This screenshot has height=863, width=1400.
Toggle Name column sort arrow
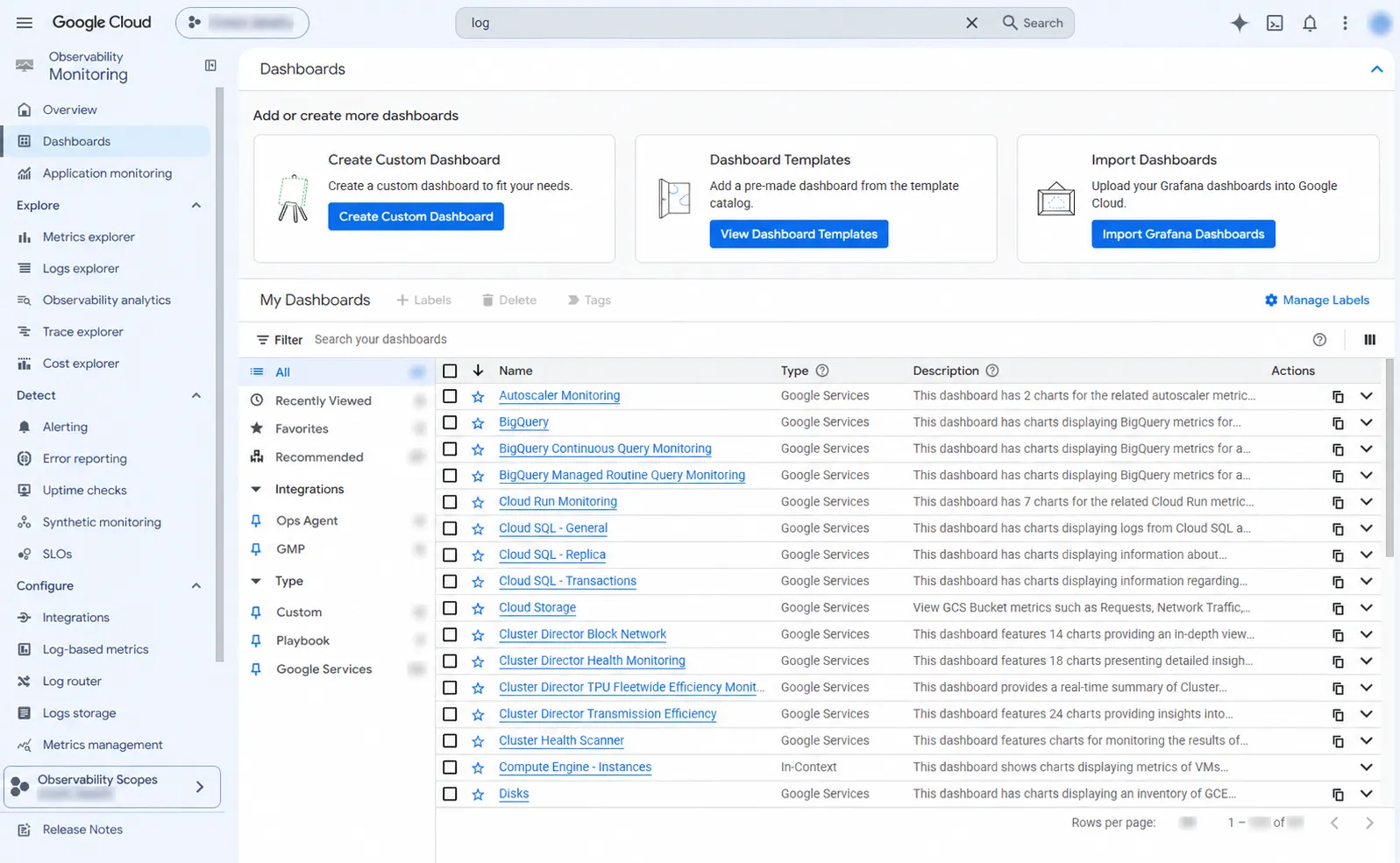[x=478, y=371]
